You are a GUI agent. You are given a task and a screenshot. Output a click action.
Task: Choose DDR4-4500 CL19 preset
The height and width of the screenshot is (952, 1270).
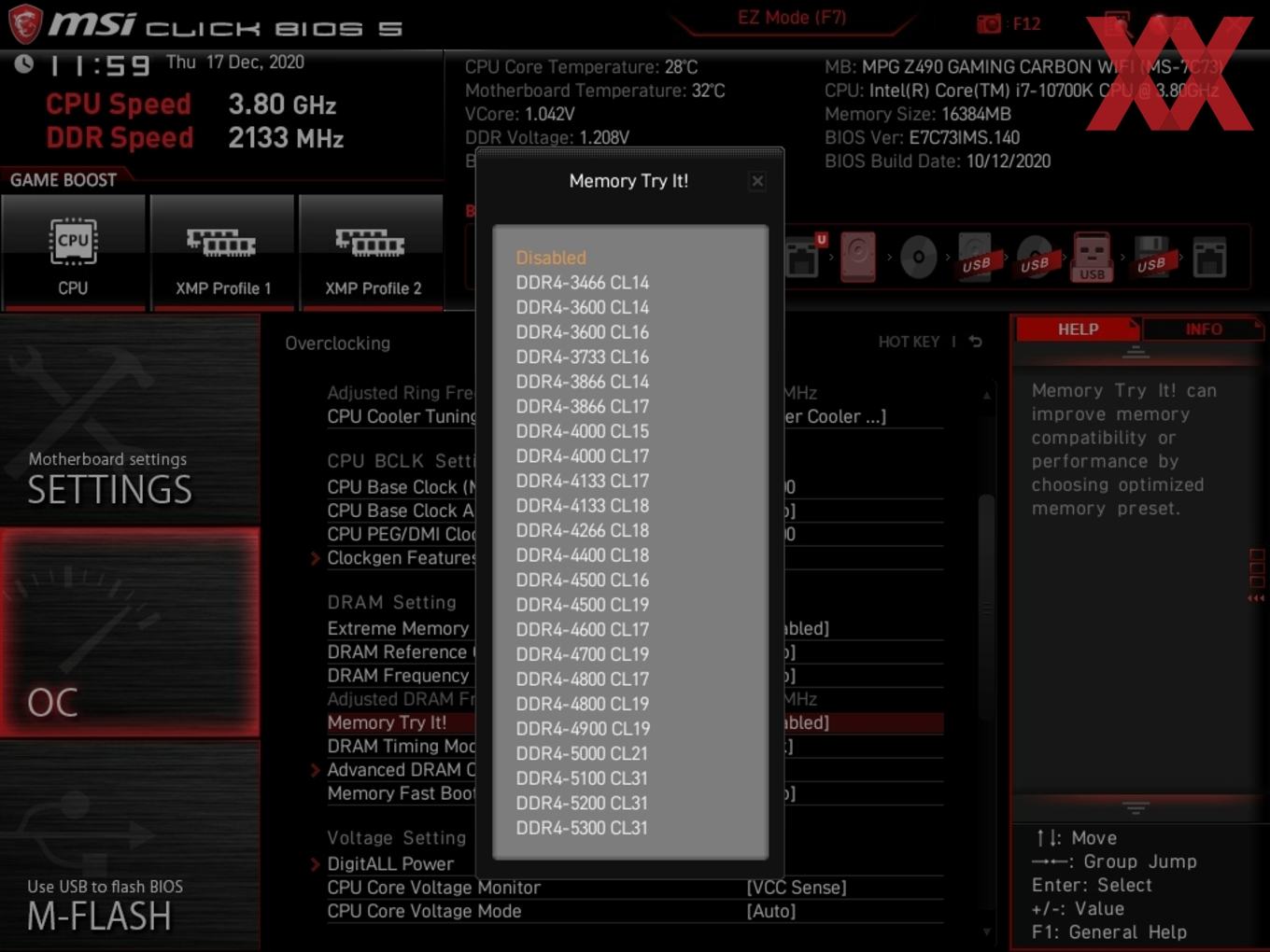click(583, 604)
